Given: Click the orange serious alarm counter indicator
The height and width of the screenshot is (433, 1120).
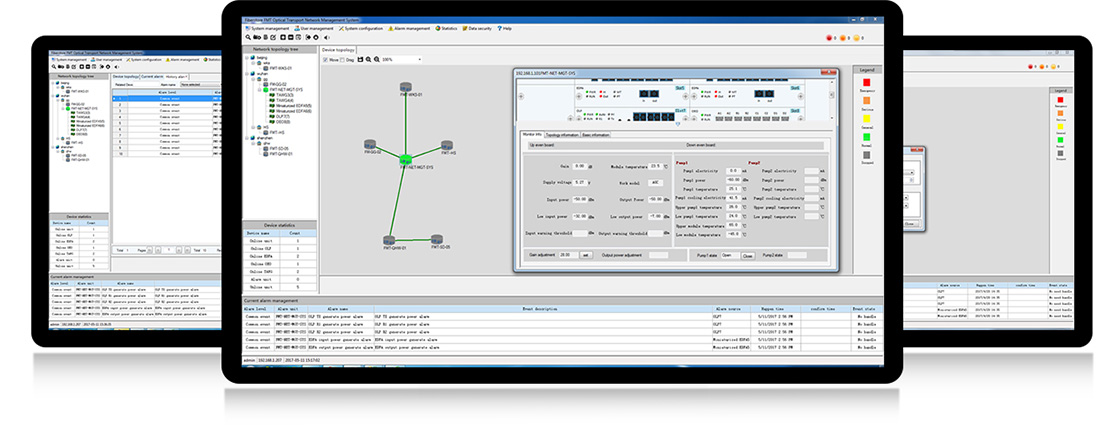Looking at the screenshot, I should [843, 38].
